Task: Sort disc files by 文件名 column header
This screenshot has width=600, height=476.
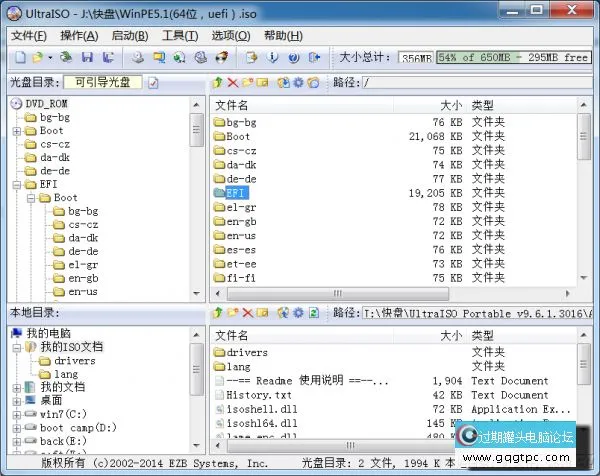Action: click(302, 105)
